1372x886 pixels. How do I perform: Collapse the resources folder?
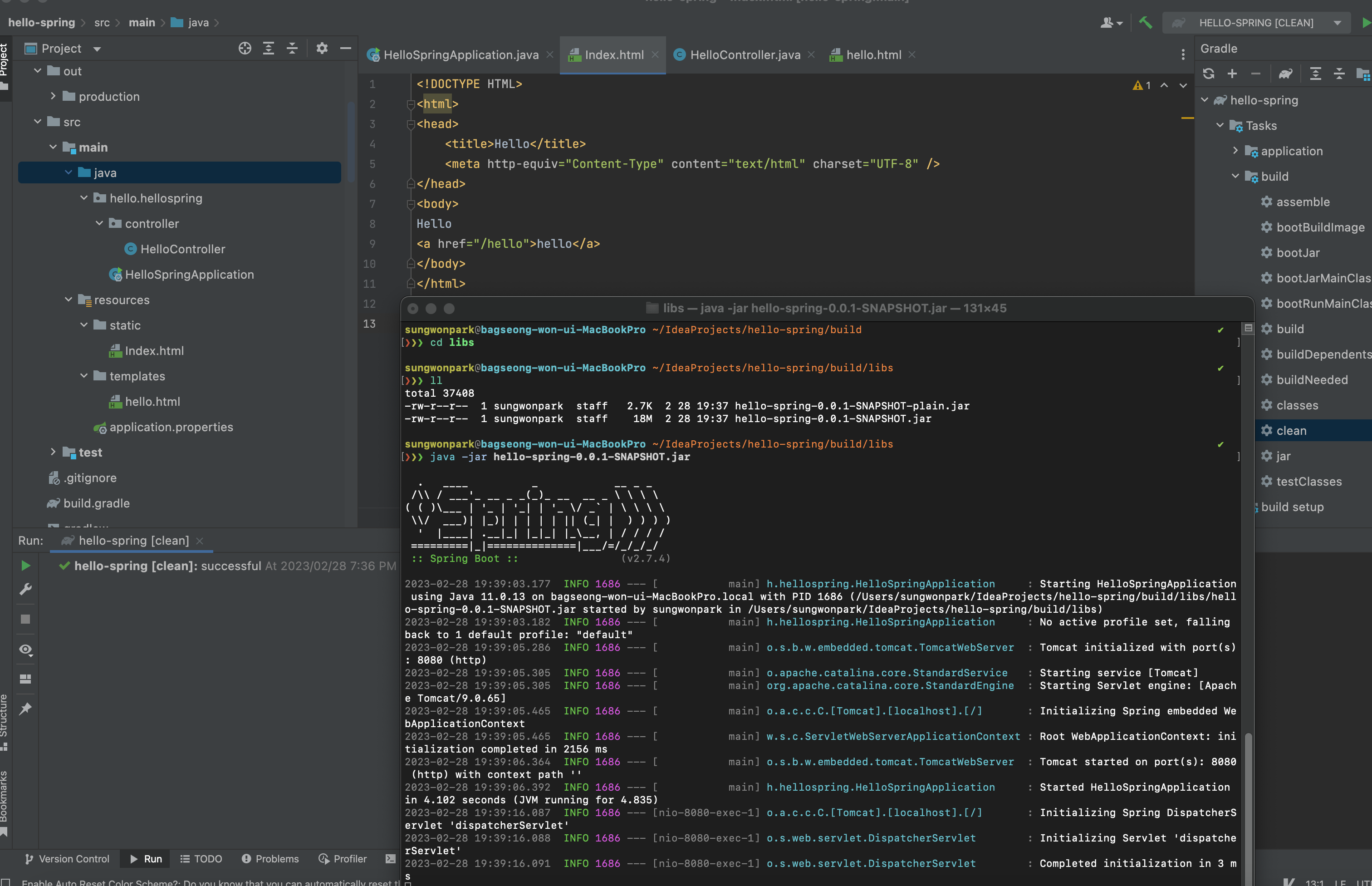point(69,299)
